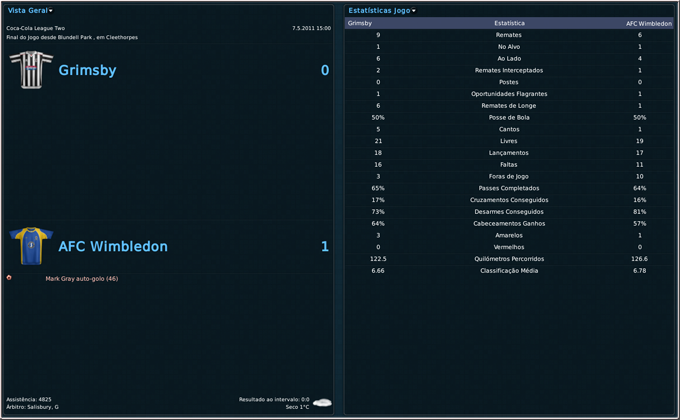Select the Foras de Jogo row
The width and height of the screenshot is (680, 420).
tap(508, 176)
